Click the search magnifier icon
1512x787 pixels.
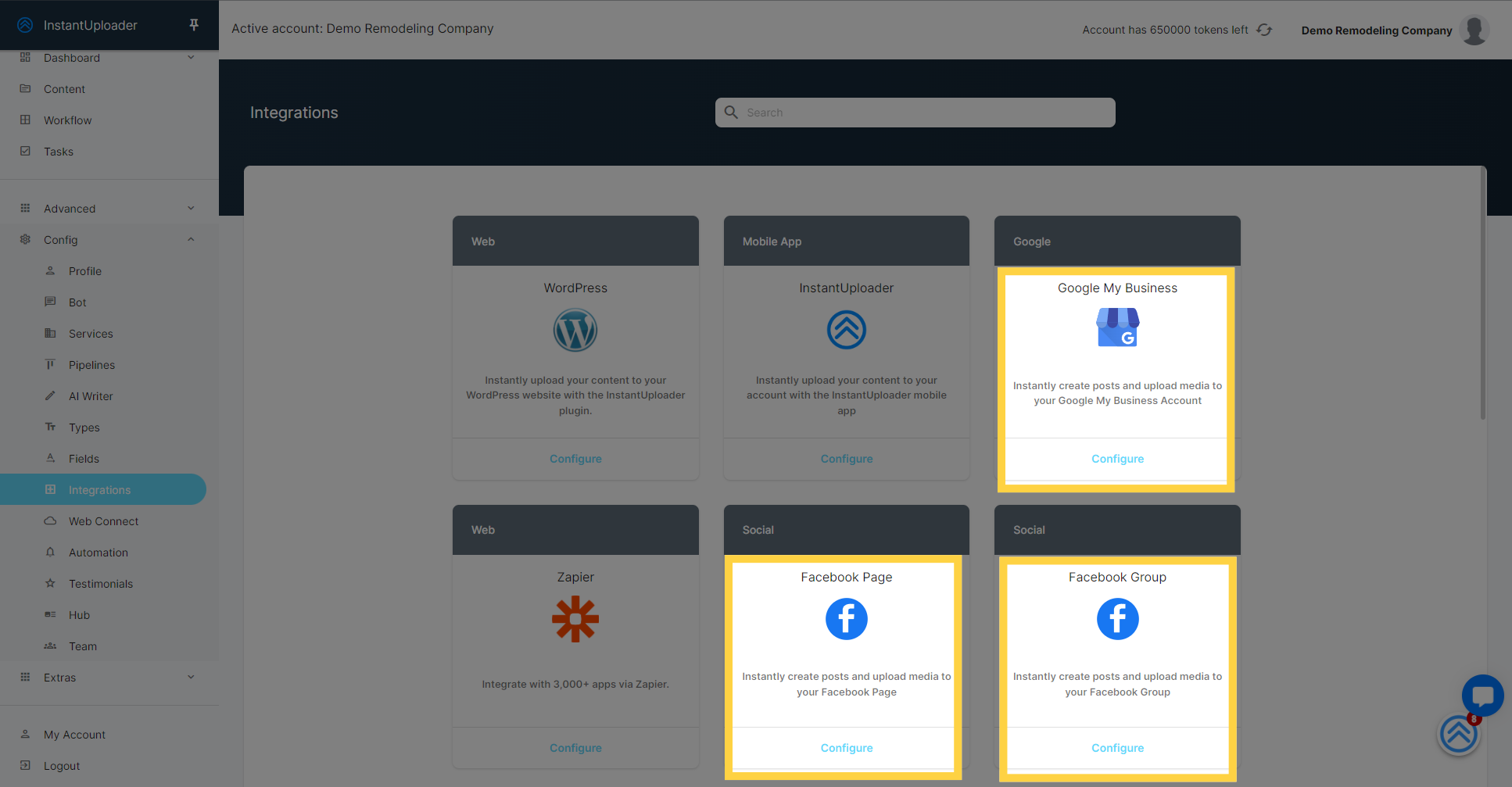(731, 113)
